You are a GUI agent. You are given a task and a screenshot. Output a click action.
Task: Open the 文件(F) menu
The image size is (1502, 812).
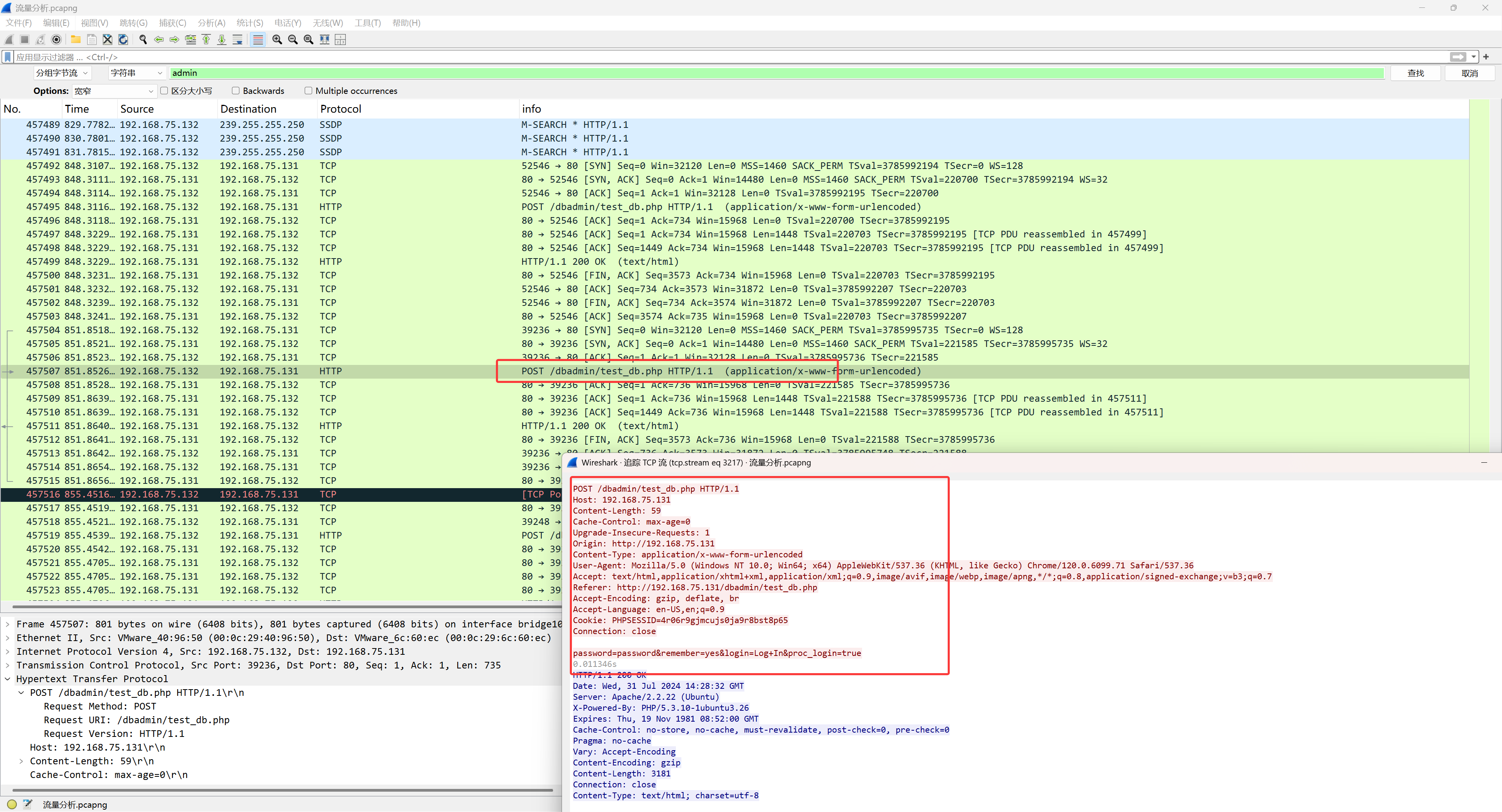tap(19, 23)
